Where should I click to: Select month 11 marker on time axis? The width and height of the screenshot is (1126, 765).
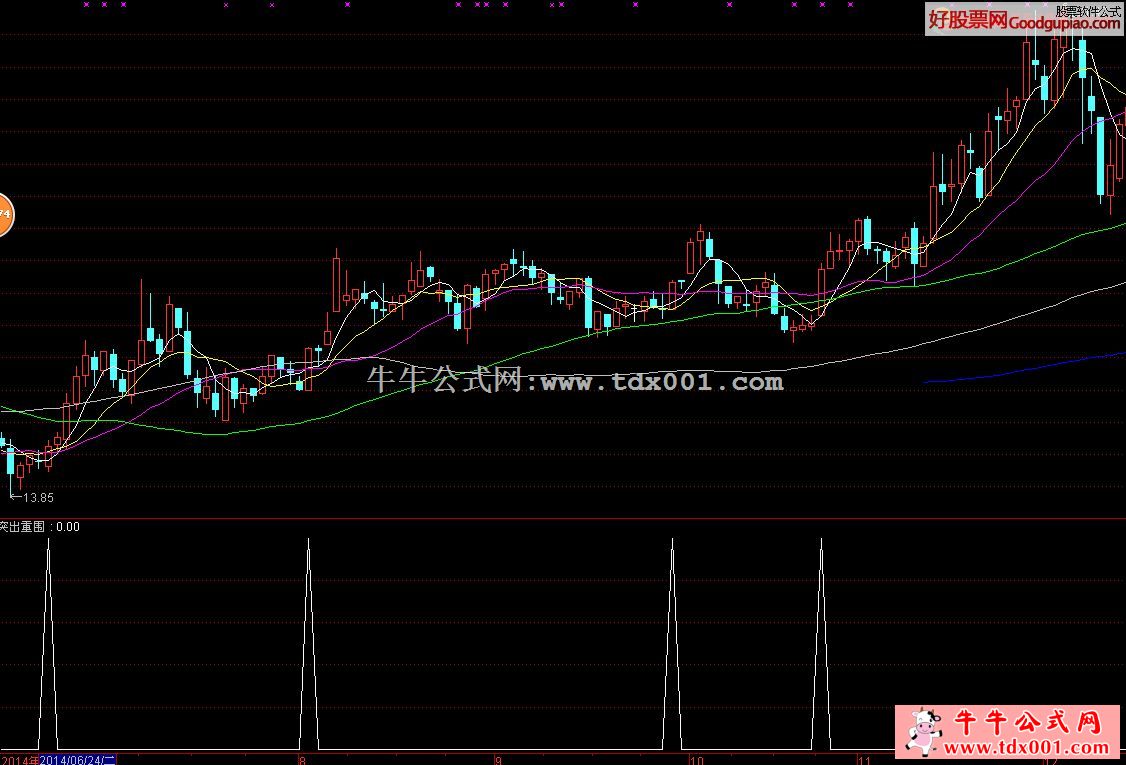870,759
